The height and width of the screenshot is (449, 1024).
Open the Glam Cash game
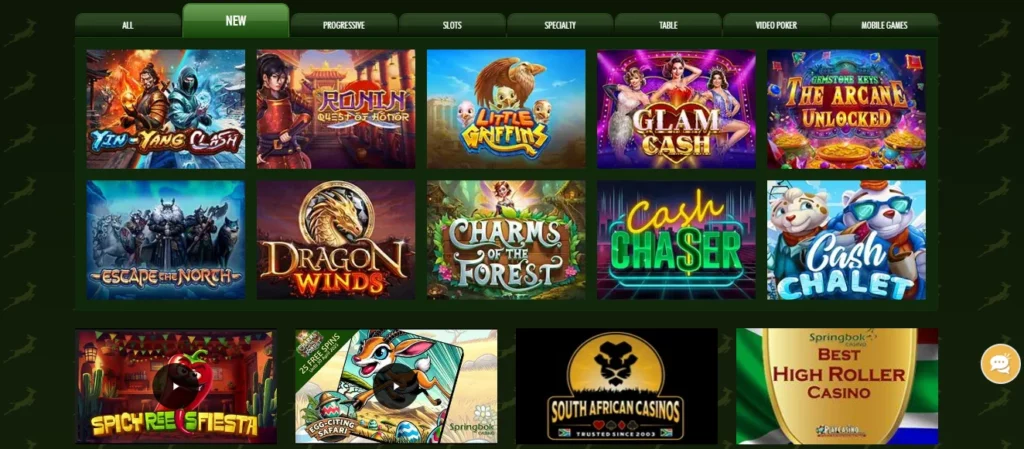(x=676, y=109)
